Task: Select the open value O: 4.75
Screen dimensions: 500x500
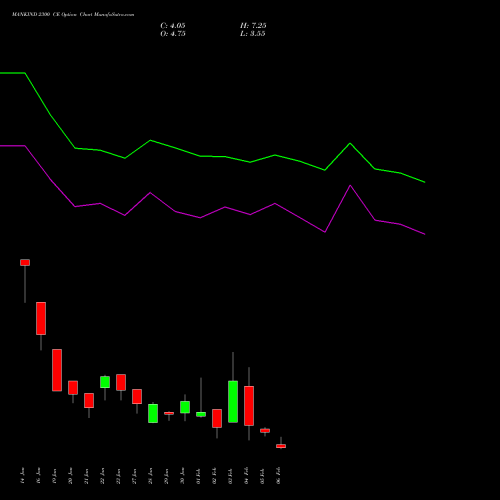Action: (x=173, y=34)
